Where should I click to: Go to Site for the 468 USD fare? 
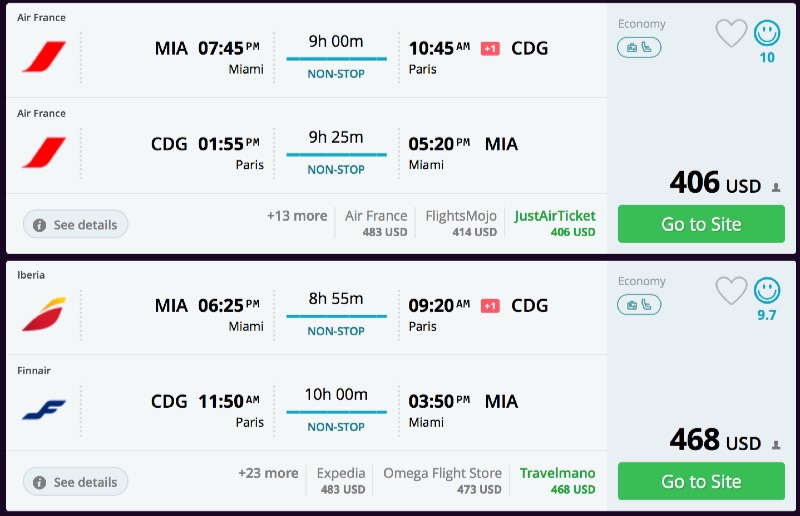701,481
